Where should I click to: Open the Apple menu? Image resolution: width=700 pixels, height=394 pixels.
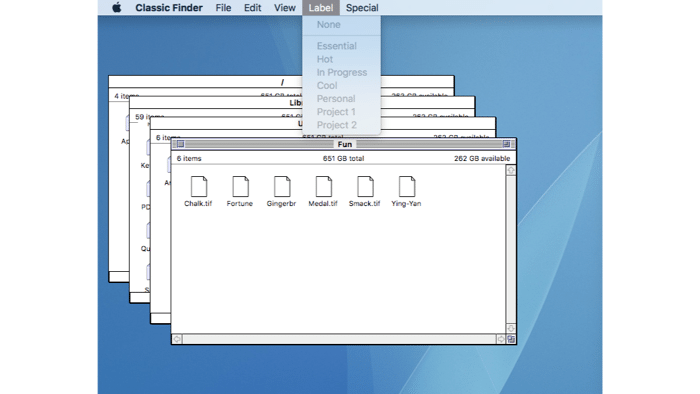[117, 8]
